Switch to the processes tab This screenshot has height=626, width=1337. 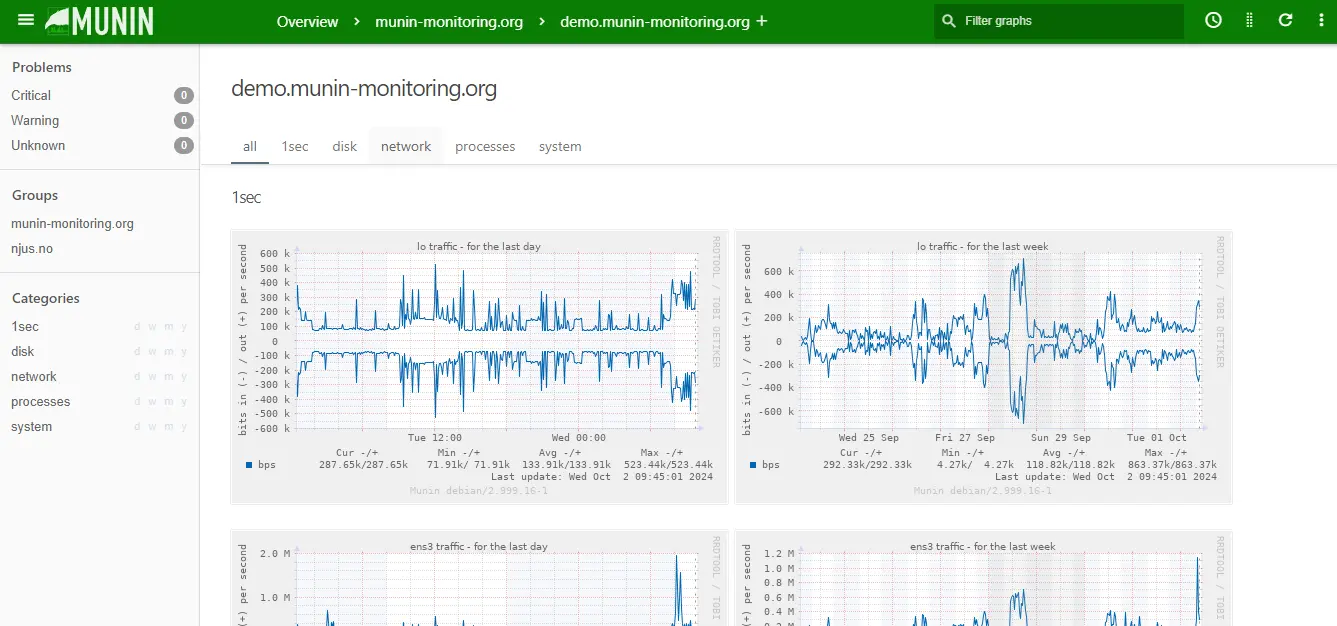tap(485, 146)
